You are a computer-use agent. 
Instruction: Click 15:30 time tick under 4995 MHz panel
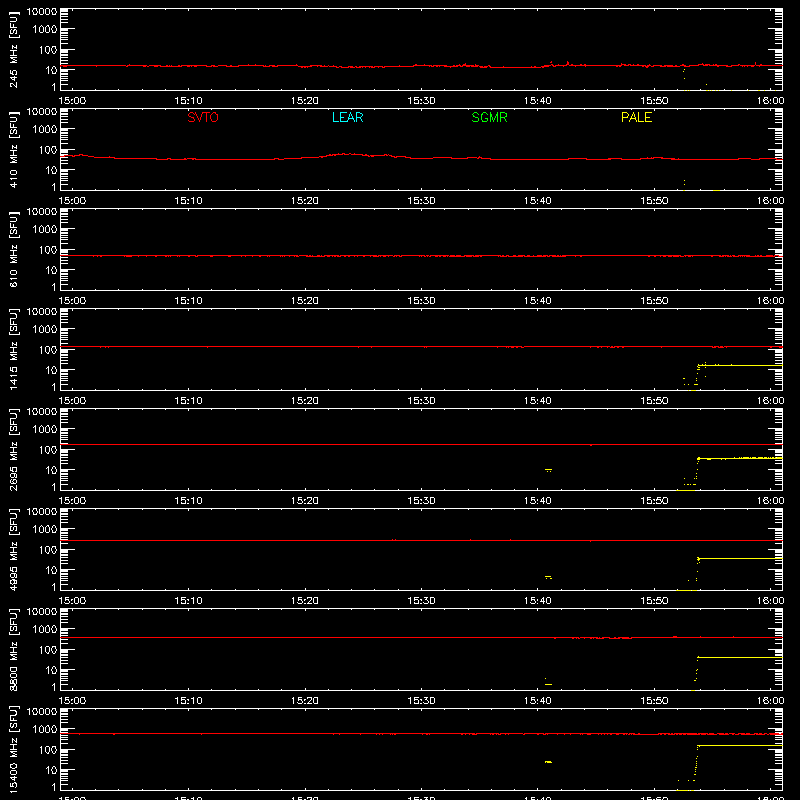(421, 601)
